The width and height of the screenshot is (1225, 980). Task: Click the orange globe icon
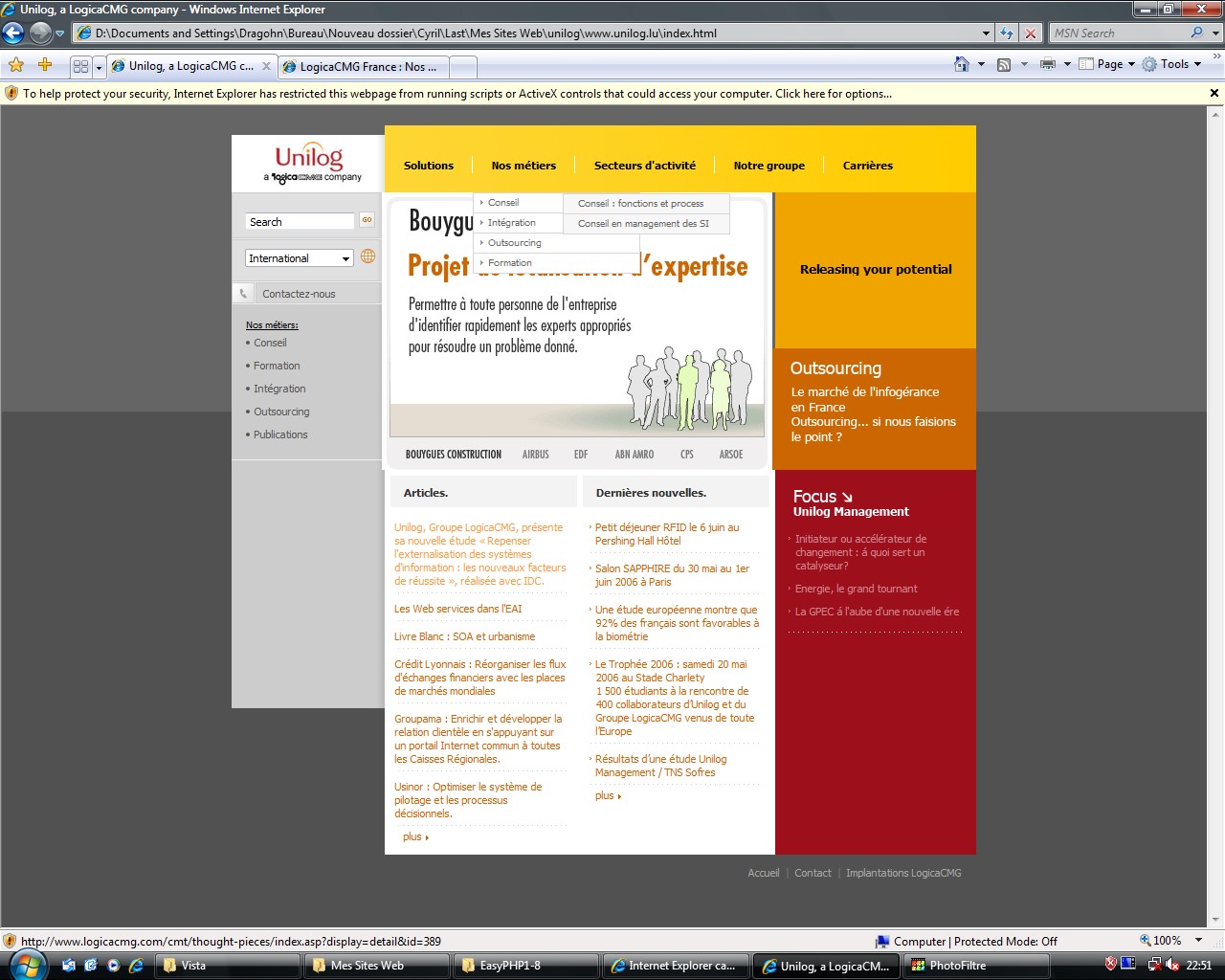[x=367, y=256]
